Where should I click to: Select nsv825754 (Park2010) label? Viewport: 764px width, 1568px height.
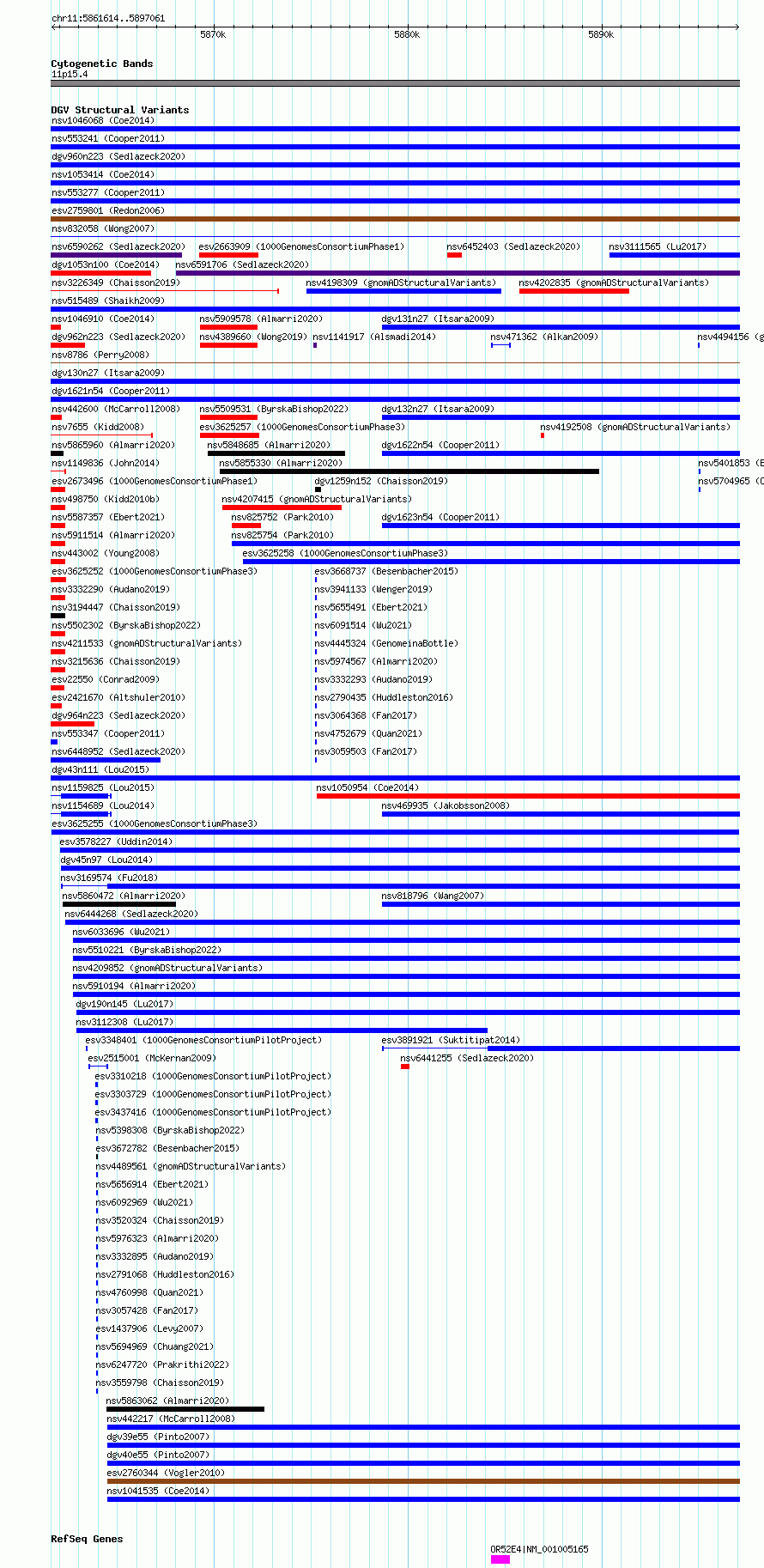[282, 535]
